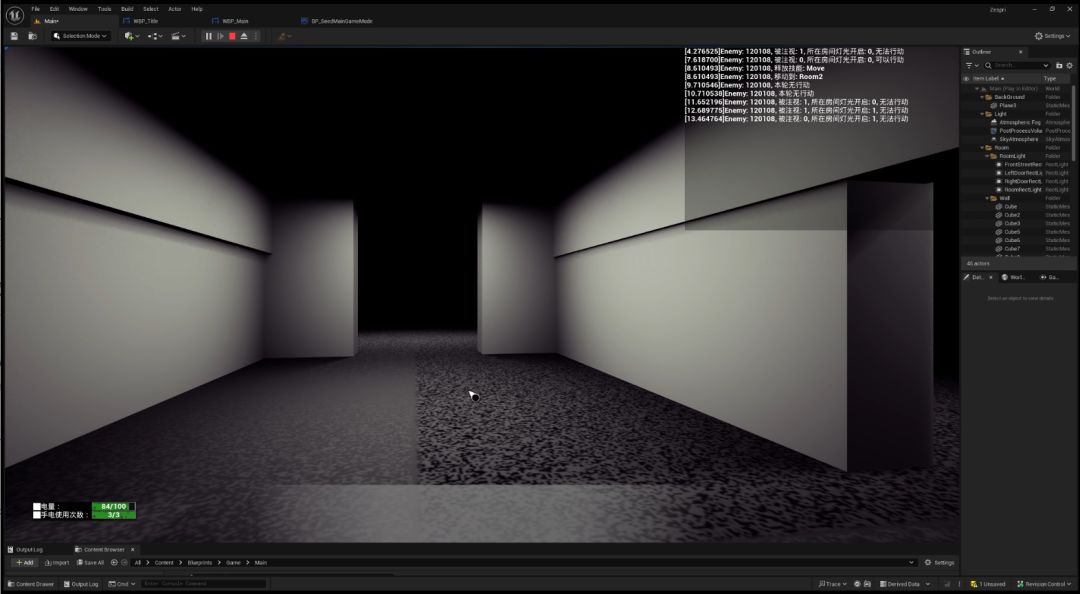
Task: Open the Selection Mode dropdown
Action: pyautogui.click(x=80, y=36)
